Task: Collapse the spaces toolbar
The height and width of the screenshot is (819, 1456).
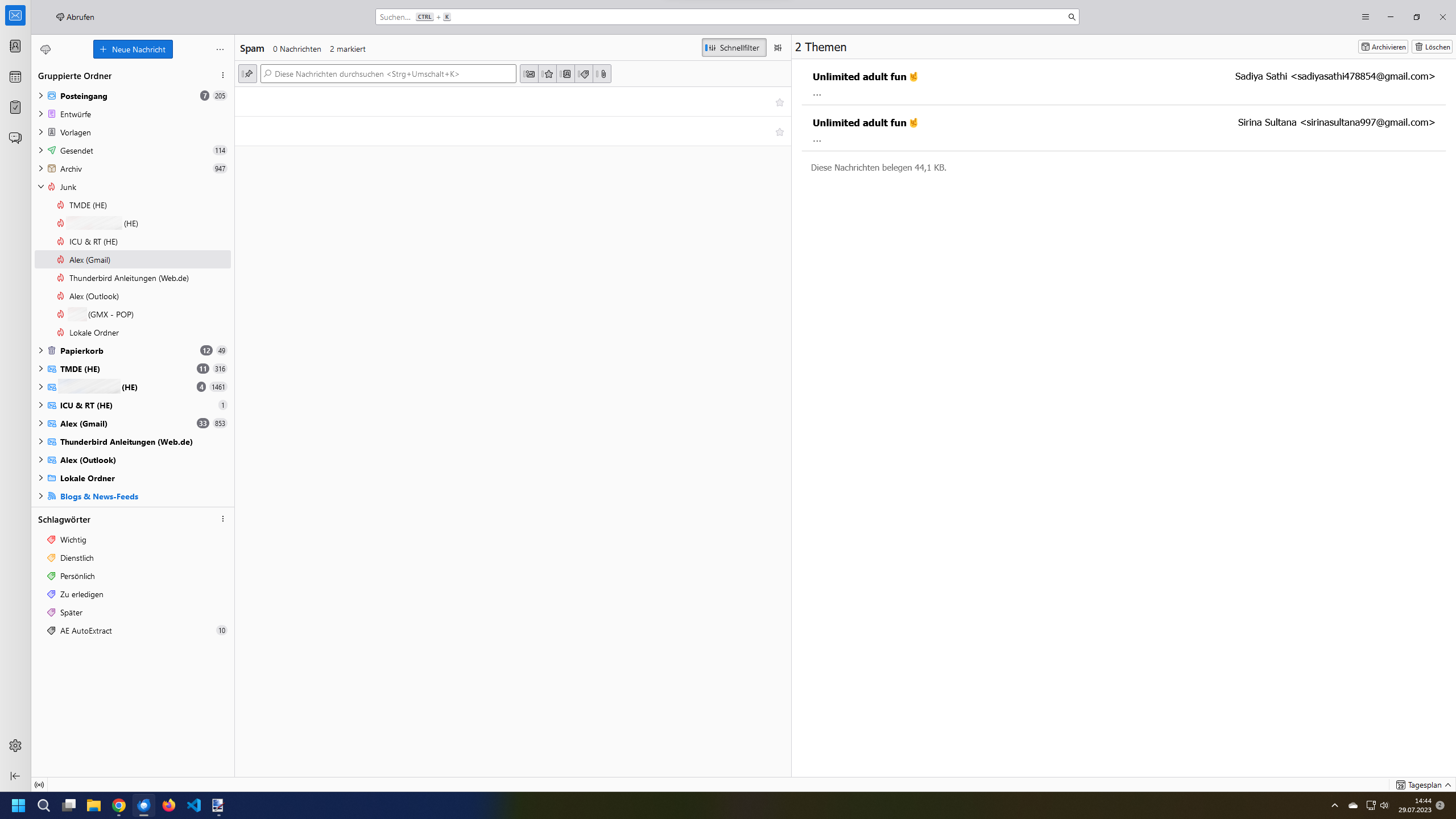Action: (15, 776)
